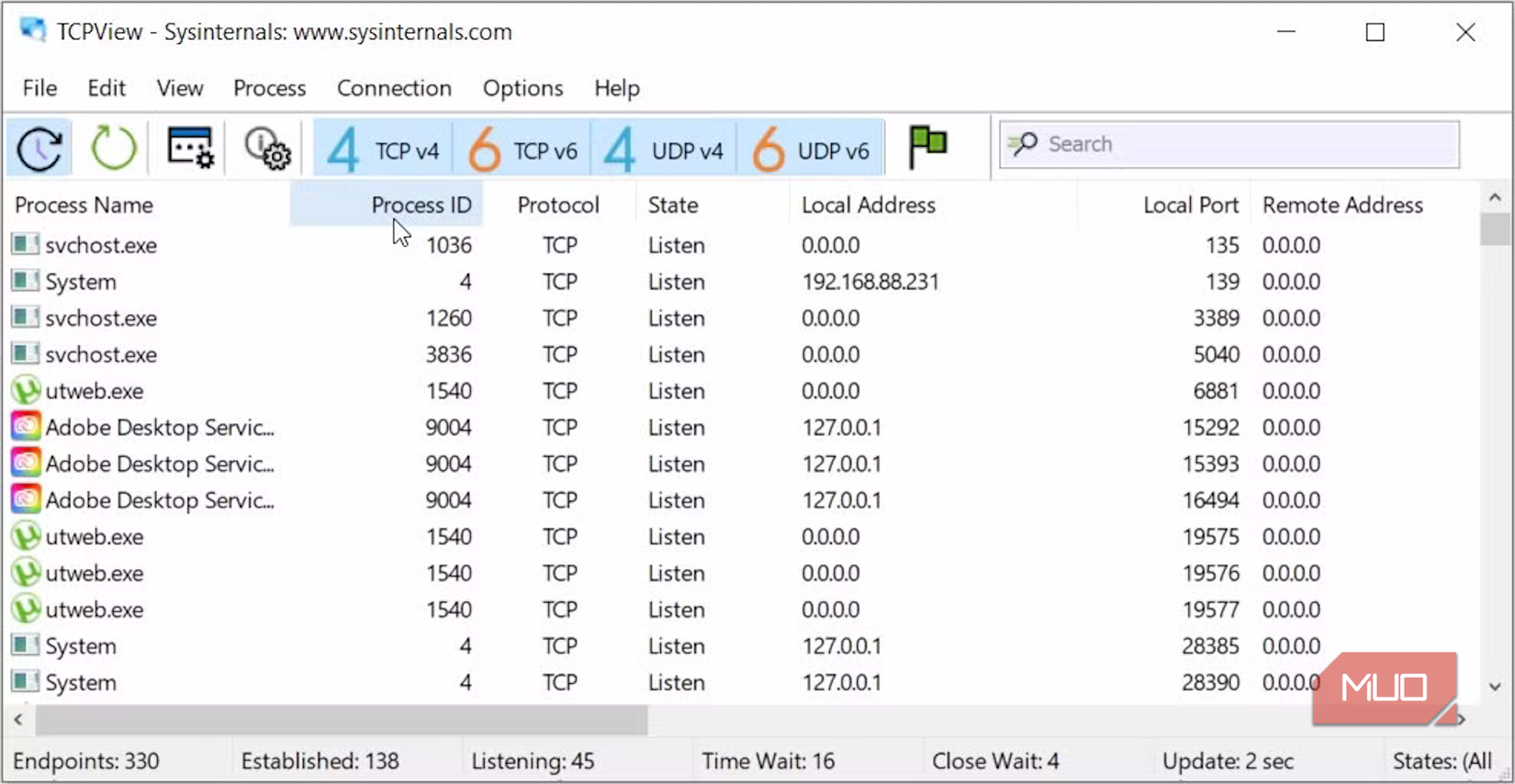Click the utweb.exe icon on port 19577
Screen dimensions: 1515x784
click(25, 609)
